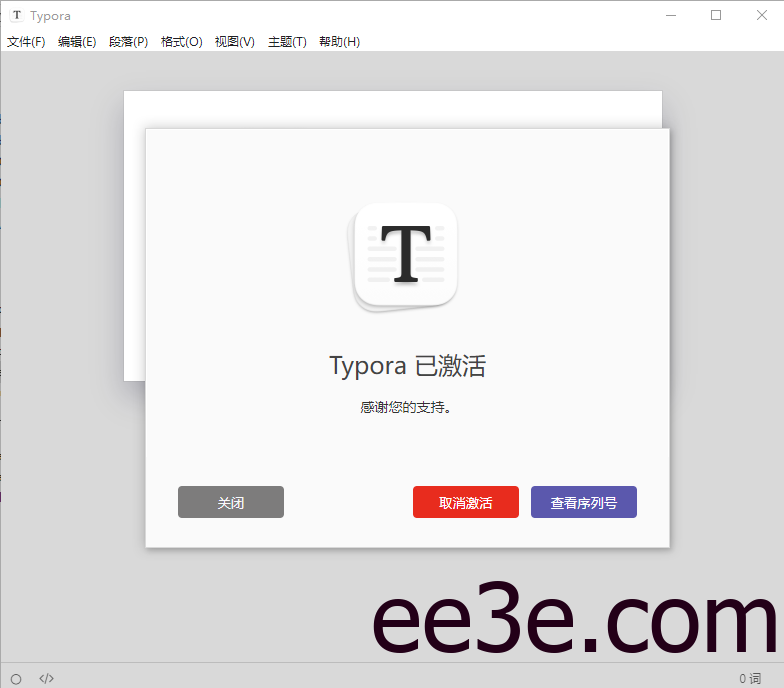Open the 帮助(H) menu
This screenshot has width=784, height=688.
[x=340, y=42]
